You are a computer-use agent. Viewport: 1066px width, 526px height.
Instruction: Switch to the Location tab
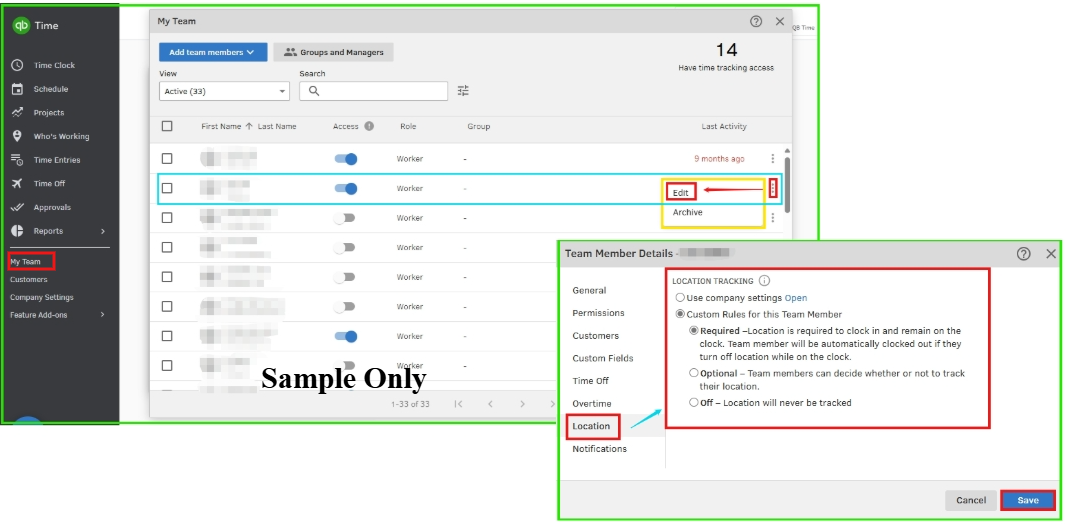pos(591,426)
